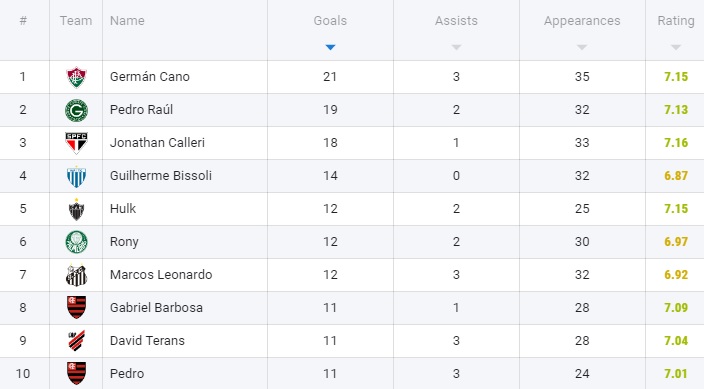Click the Flamengo crest beside Gabriel Barbosa
Screen dimensions: 704x389
click(76, 308)
